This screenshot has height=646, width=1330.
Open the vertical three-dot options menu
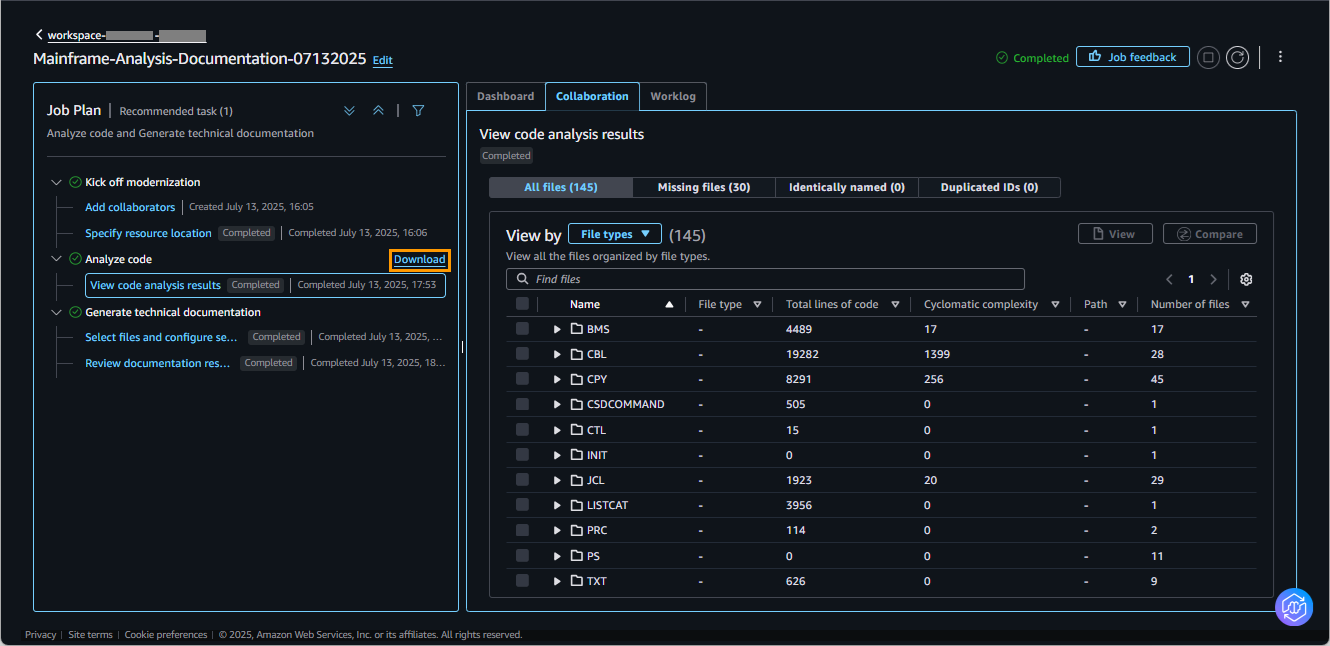tap(1280, 57)
